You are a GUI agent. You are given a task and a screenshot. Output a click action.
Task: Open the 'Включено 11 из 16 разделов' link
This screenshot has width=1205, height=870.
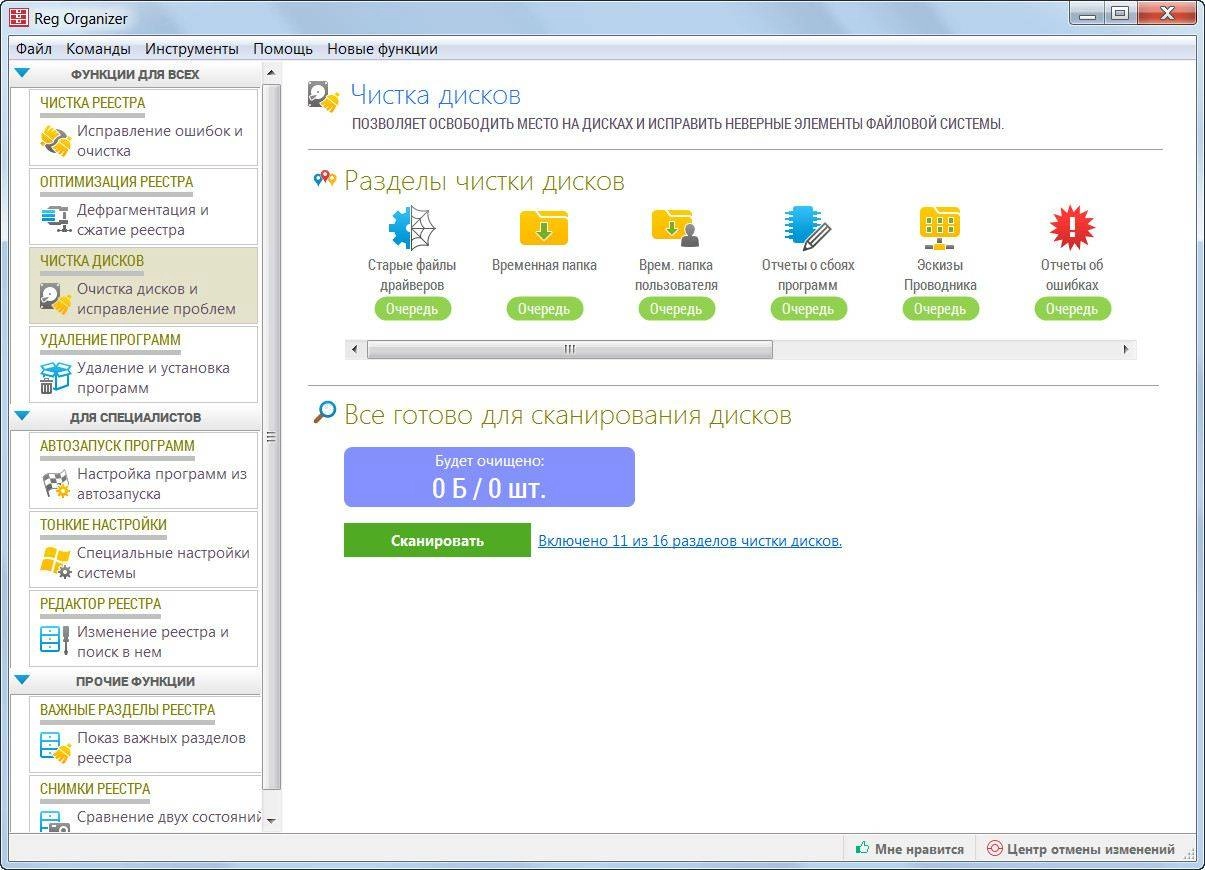(690, 540)
